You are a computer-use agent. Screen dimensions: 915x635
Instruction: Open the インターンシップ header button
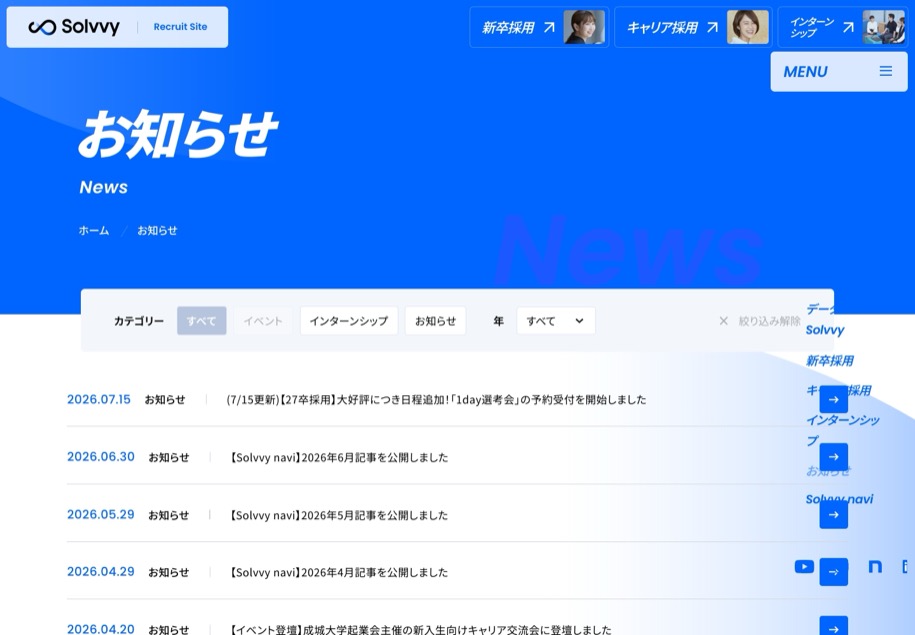point(843,27)
